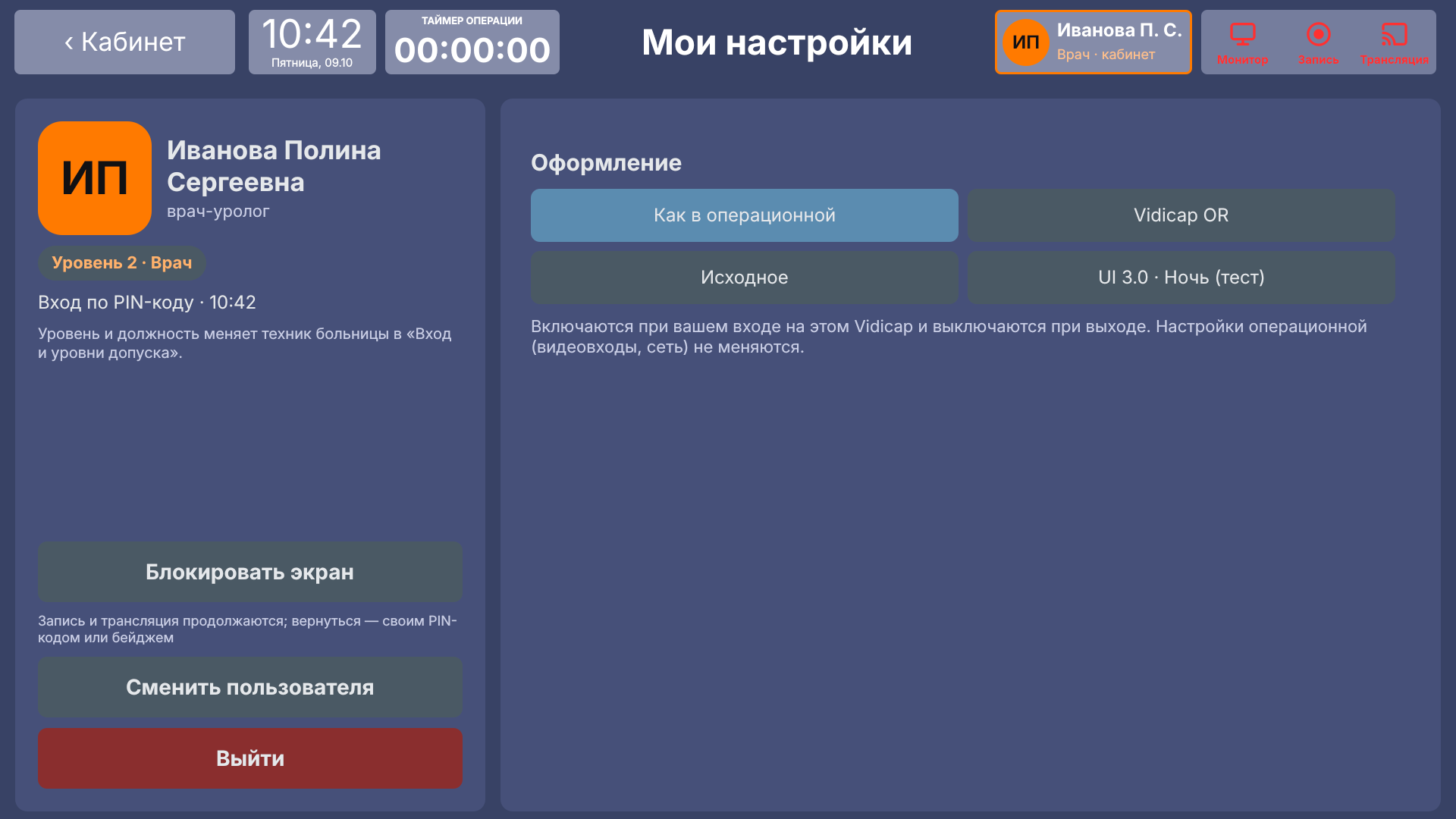Screen dimensions: 1456x819
Task: Click the small ИП avatar in header
Action: [1025, 42]
